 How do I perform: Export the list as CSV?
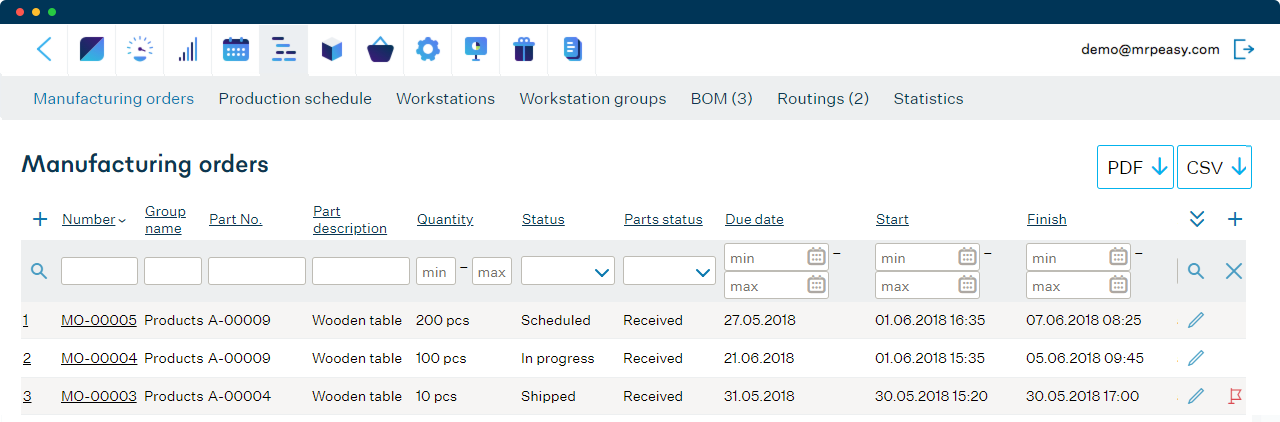(1214, 168)
